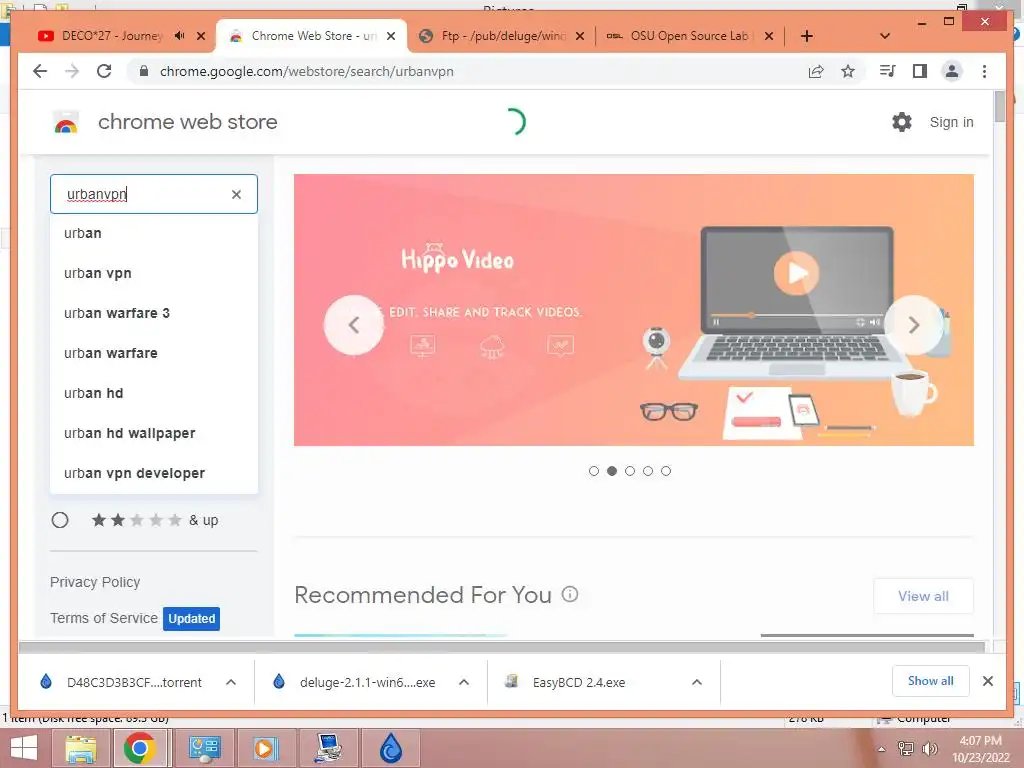View site security lock info
The width and height of the screenshot is (1024, 768).
click(x=144, y=71)
